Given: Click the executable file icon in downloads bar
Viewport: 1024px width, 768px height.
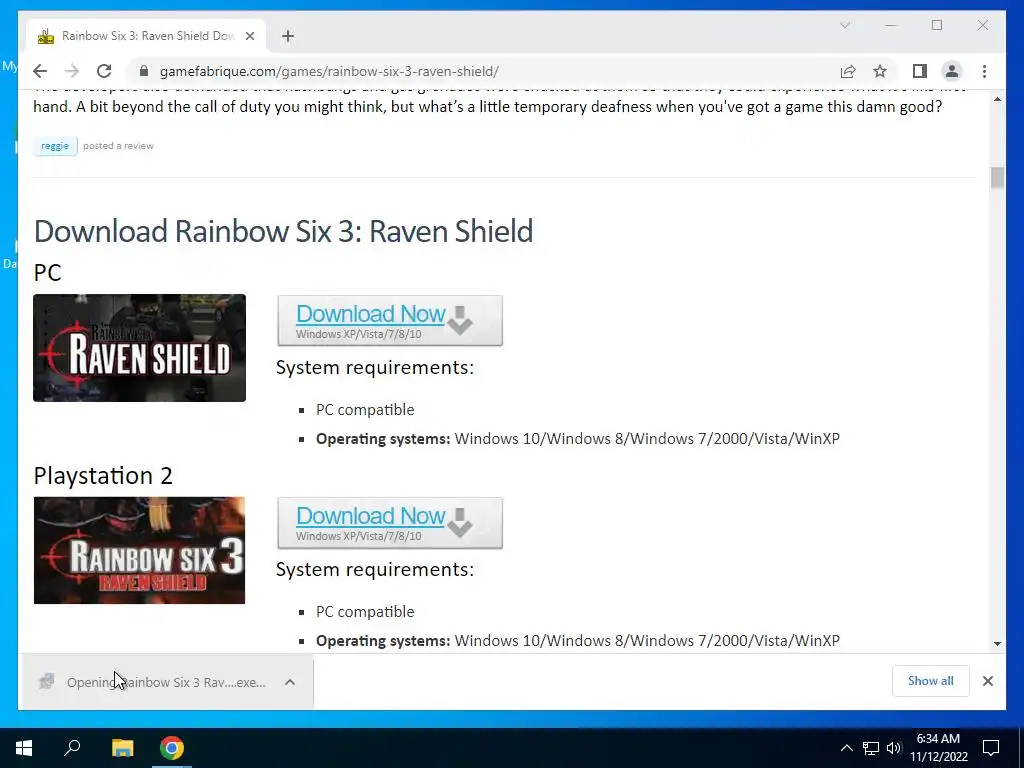Looking at the screenshot, I should click(46, 682).
